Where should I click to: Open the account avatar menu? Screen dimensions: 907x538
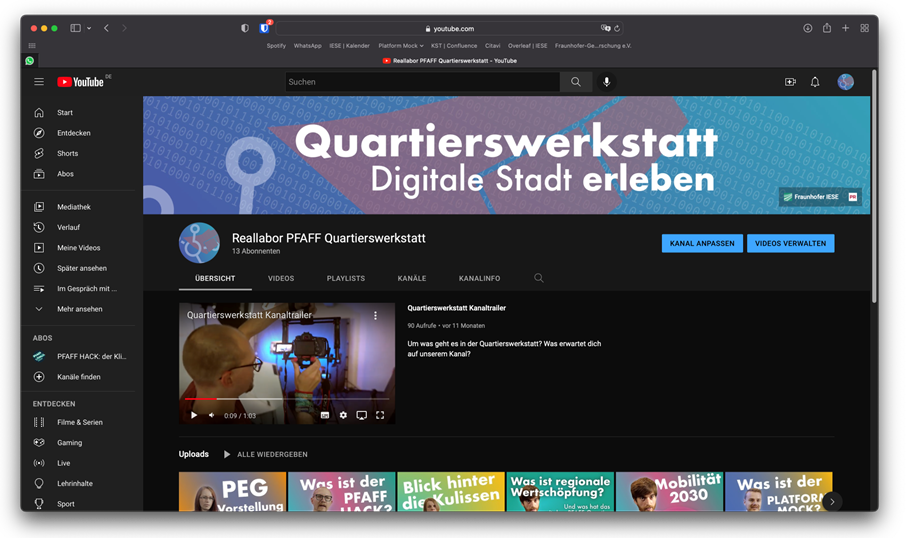coord(845,82)
